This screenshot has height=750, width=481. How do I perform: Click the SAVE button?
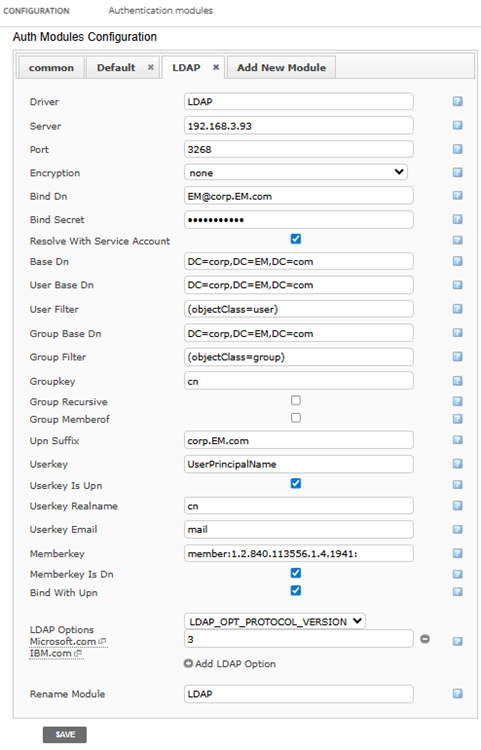[65, 734]
